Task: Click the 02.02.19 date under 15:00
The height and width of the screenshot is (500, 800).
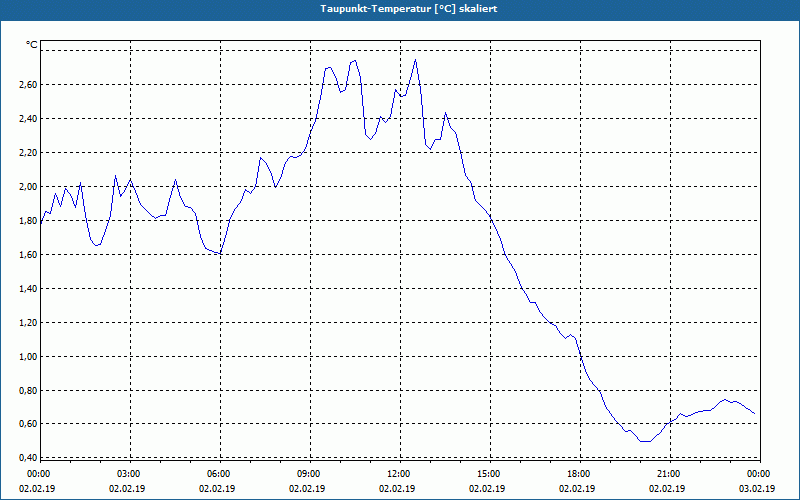Action: [x=487, y=489]
